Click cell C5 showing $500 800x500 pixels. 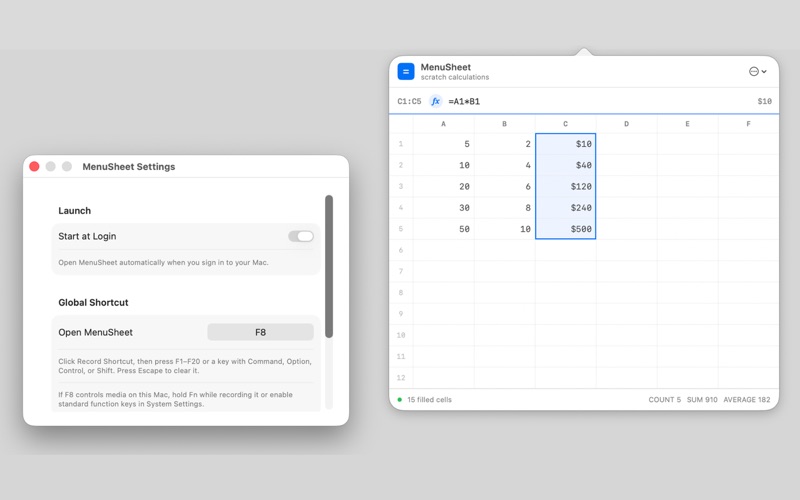[565, 229]
